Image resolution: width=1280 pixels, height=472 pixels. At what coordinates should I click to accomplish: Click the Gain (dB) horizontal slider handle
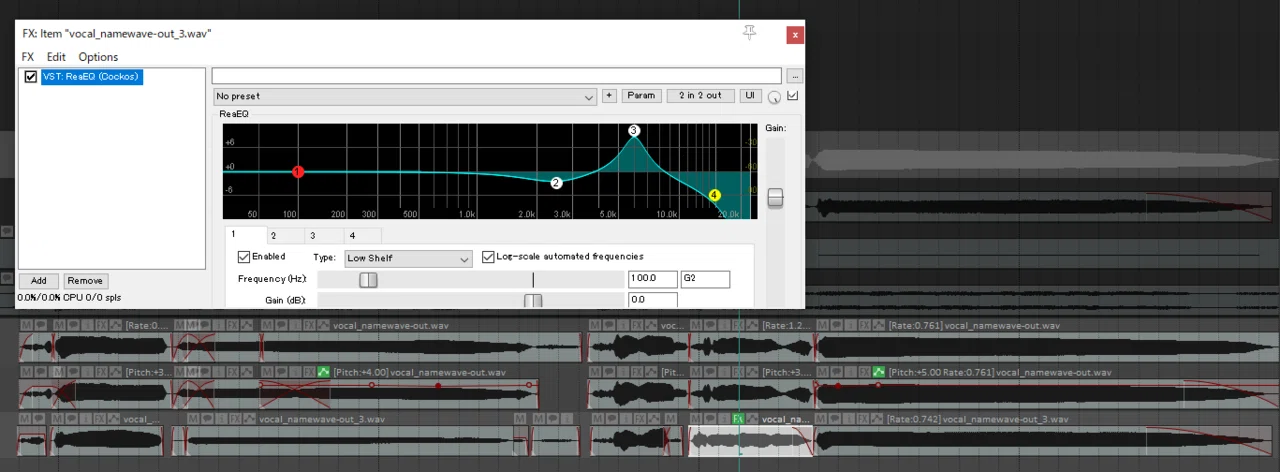[x=533, y=300]
